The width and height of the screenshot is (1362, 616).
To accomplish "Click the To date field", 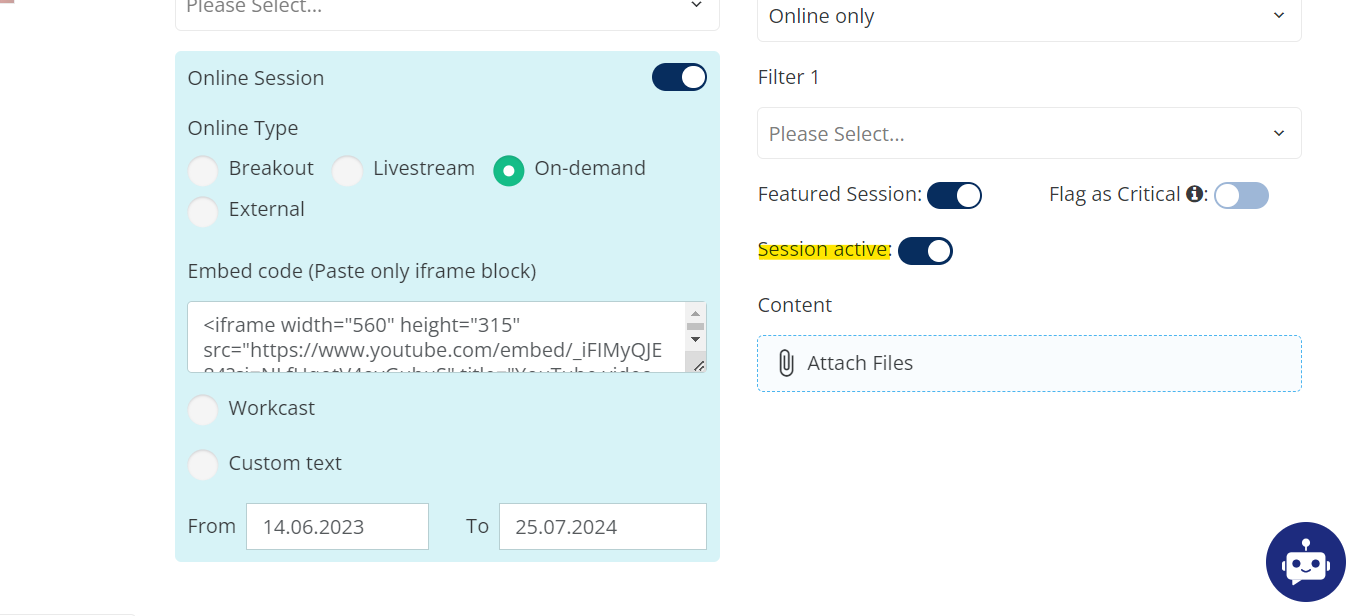I will point(602,526).
